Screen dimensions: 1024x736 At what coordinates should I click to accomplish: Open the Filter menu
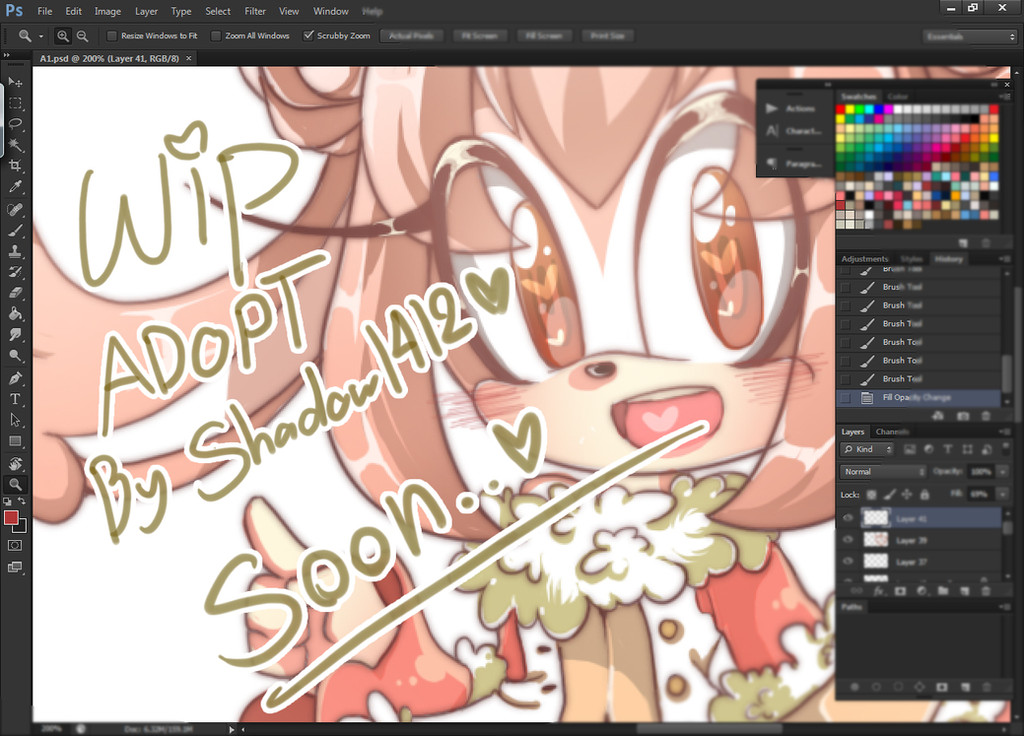[255, 11]
